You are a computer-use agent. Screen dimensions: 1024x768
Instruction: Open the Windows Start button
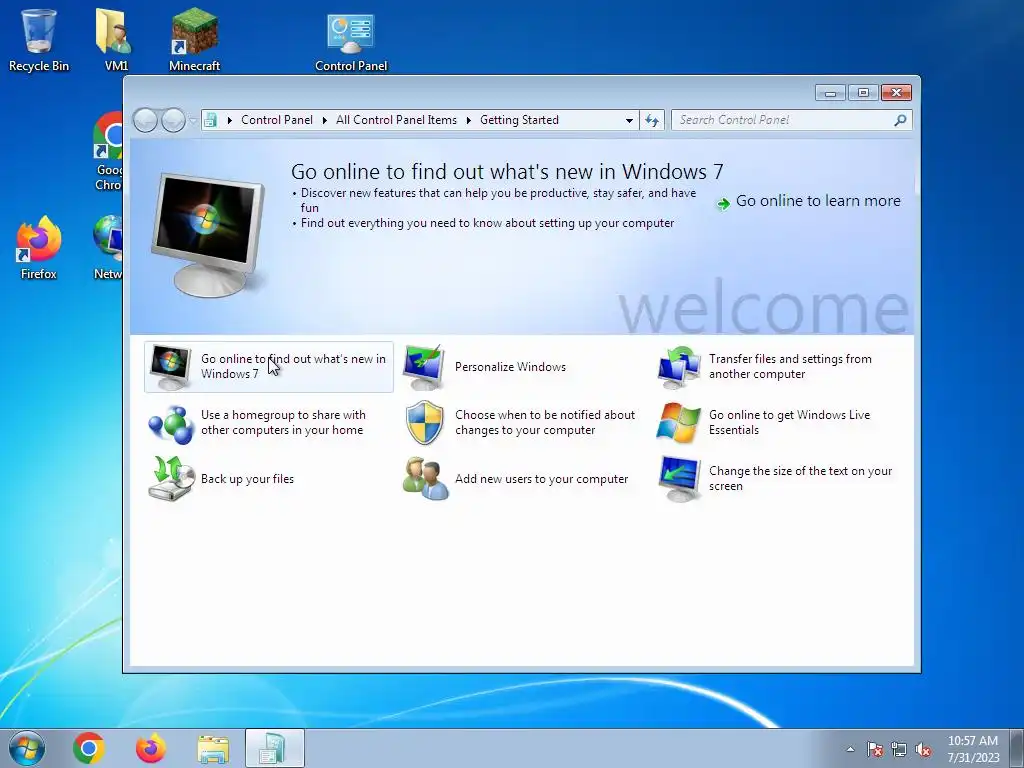click(27, 748)
